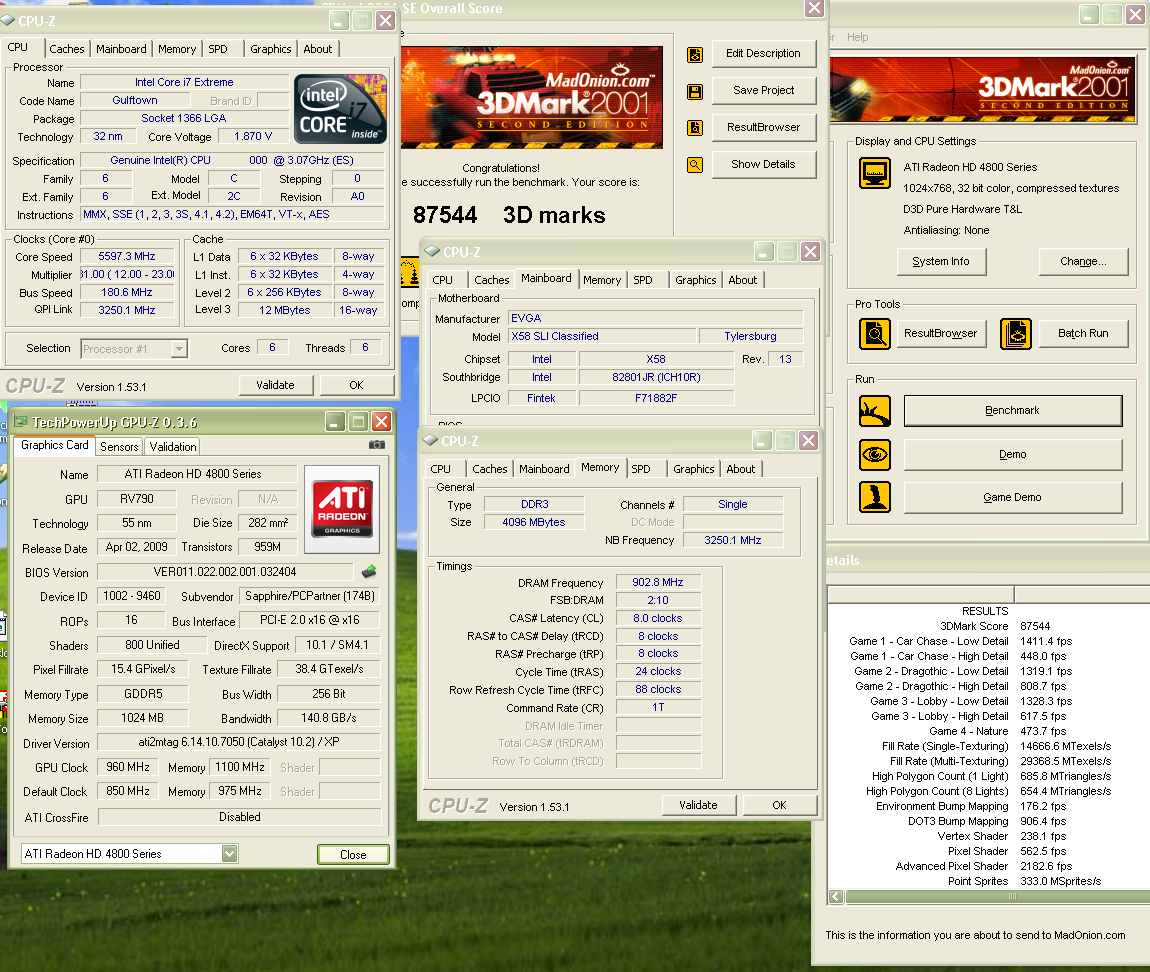Click the Demo eye icon
Viewport: 1150px width, 972px height.
click(x=875, y=455)
